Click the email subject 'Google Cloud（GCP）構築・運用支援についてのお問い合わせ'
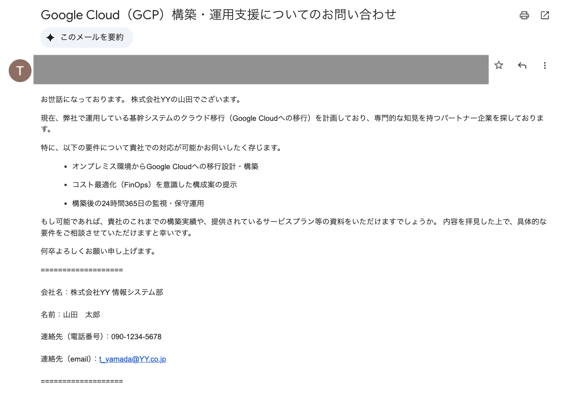Screen dimensions: 568x399 [218, 15]
